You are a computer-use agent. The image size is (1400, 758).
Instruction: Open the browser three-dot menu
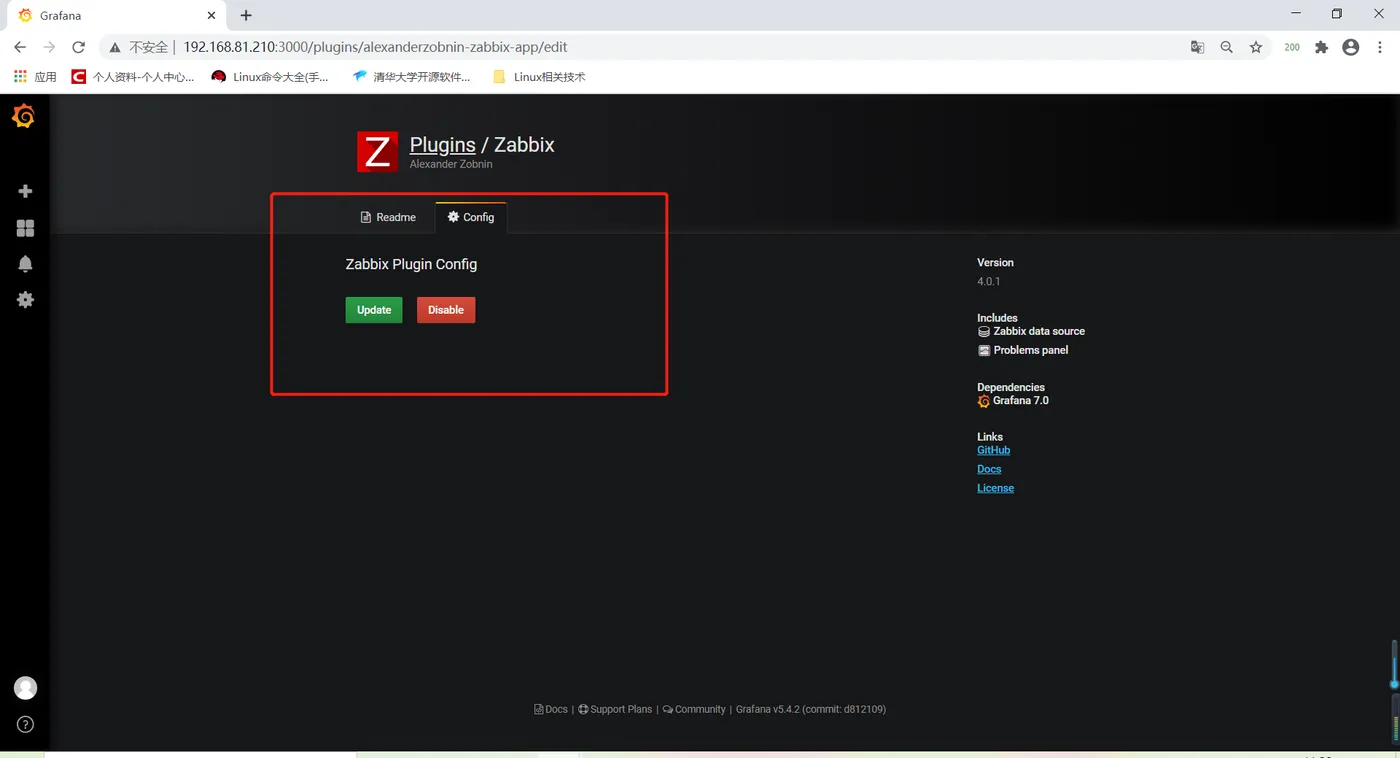pos(1381,47)
